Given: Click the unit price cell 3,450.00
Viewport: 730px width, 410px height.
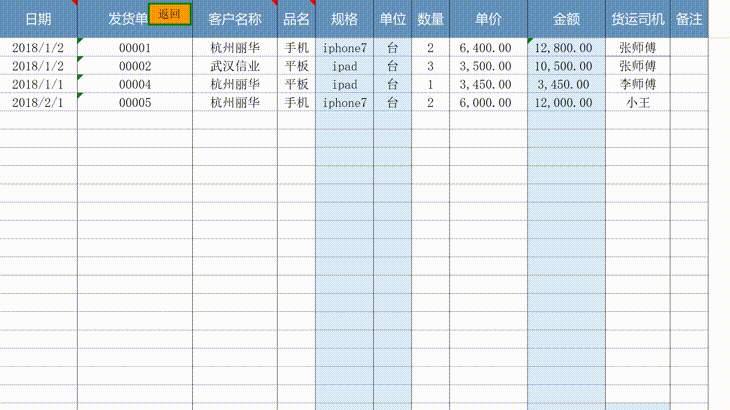Looking at the screenshot, I should pyautogui.click(x=486, y=85).
